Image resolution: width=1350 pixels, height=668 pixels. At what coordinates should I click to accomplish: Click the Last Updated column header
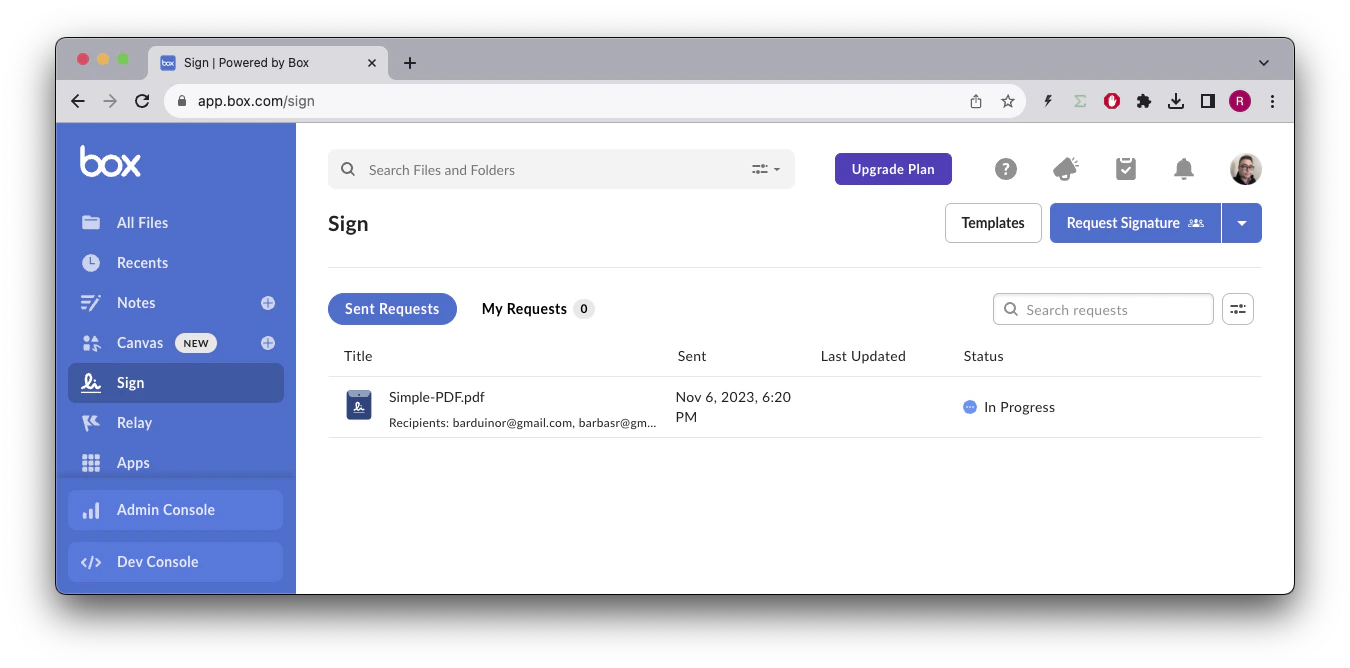(x=863, y=356)
